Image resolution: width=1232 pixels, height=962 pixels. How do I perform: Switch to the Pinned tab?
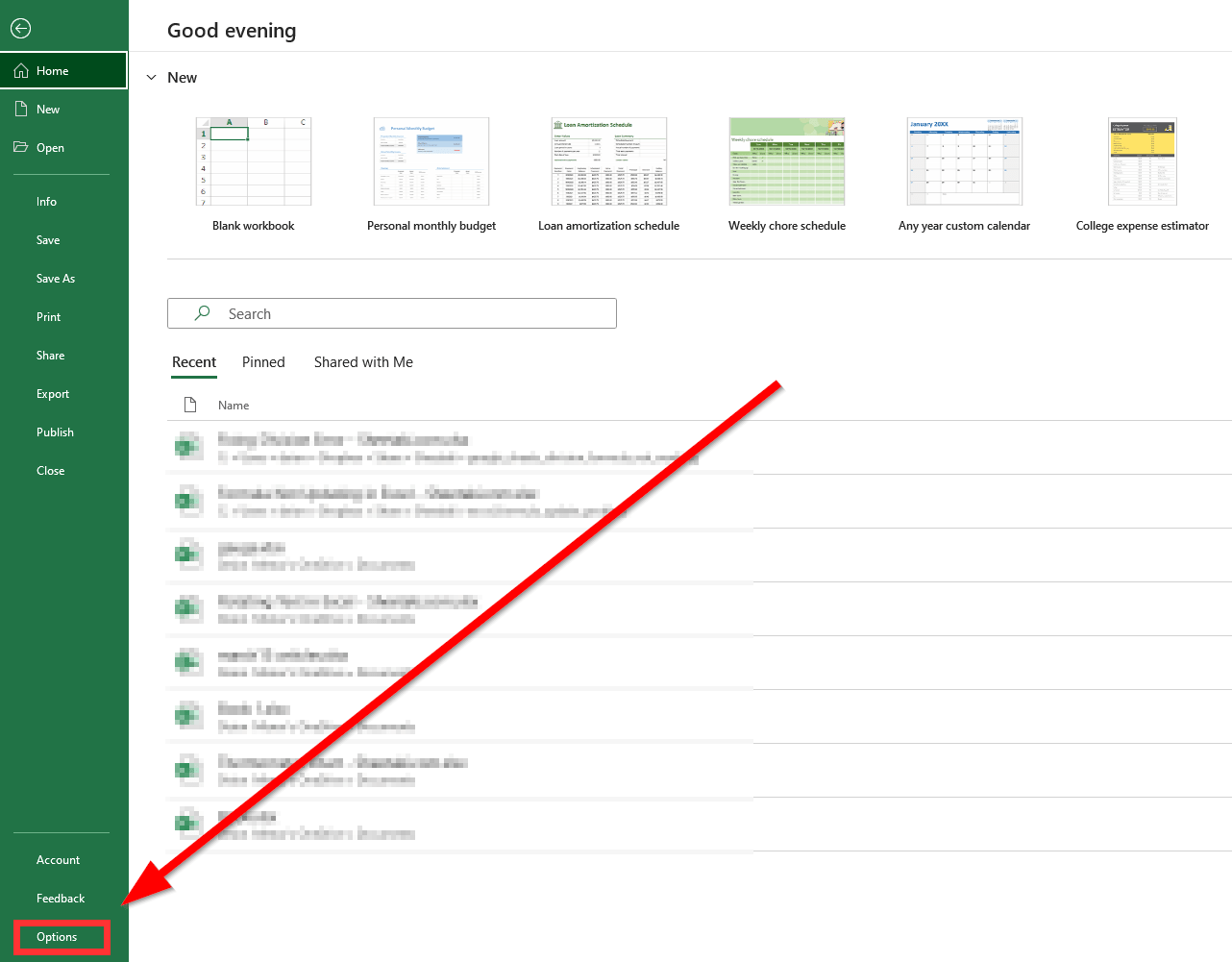(262, 362)
